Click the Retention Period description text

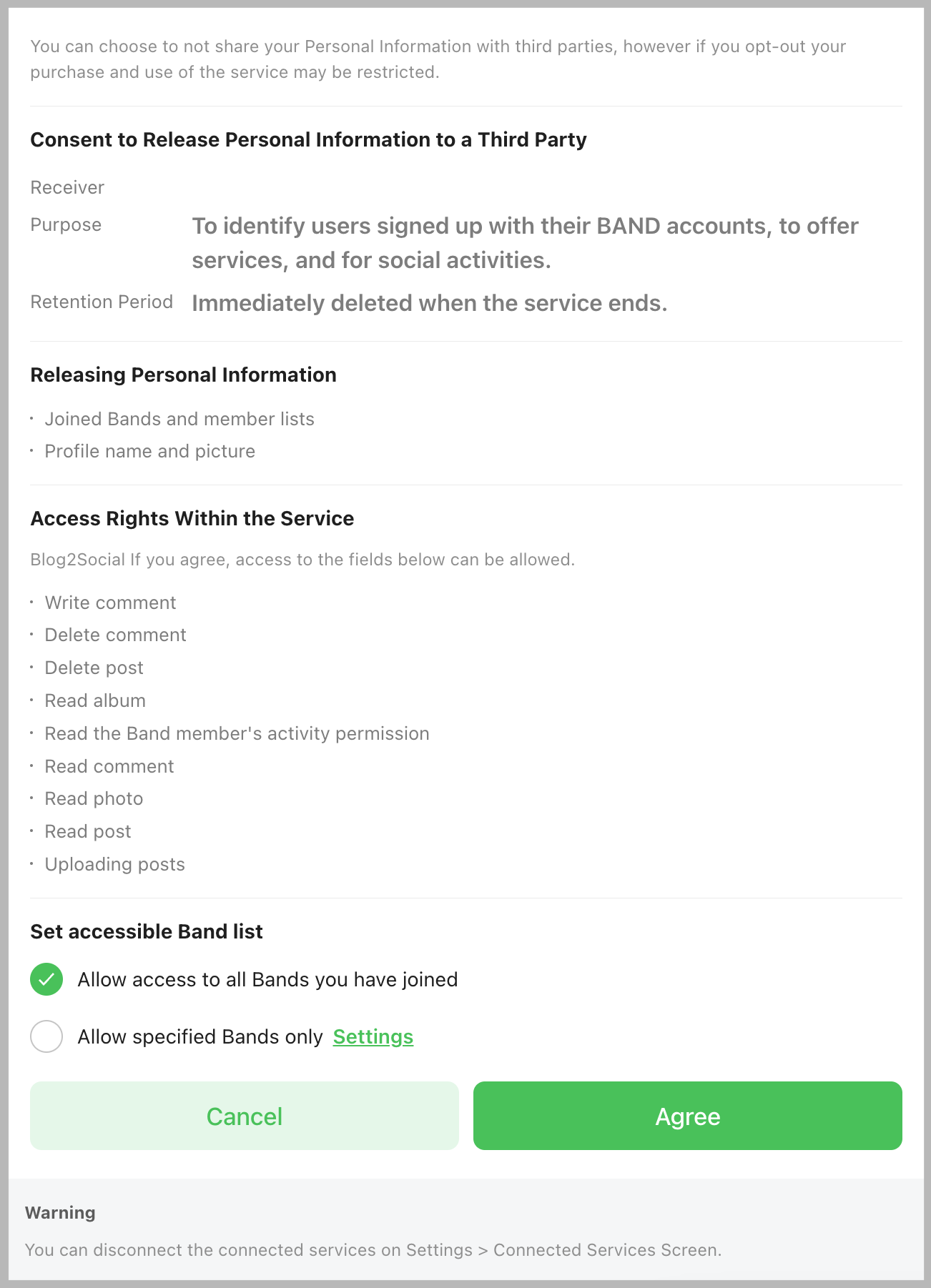429,303
